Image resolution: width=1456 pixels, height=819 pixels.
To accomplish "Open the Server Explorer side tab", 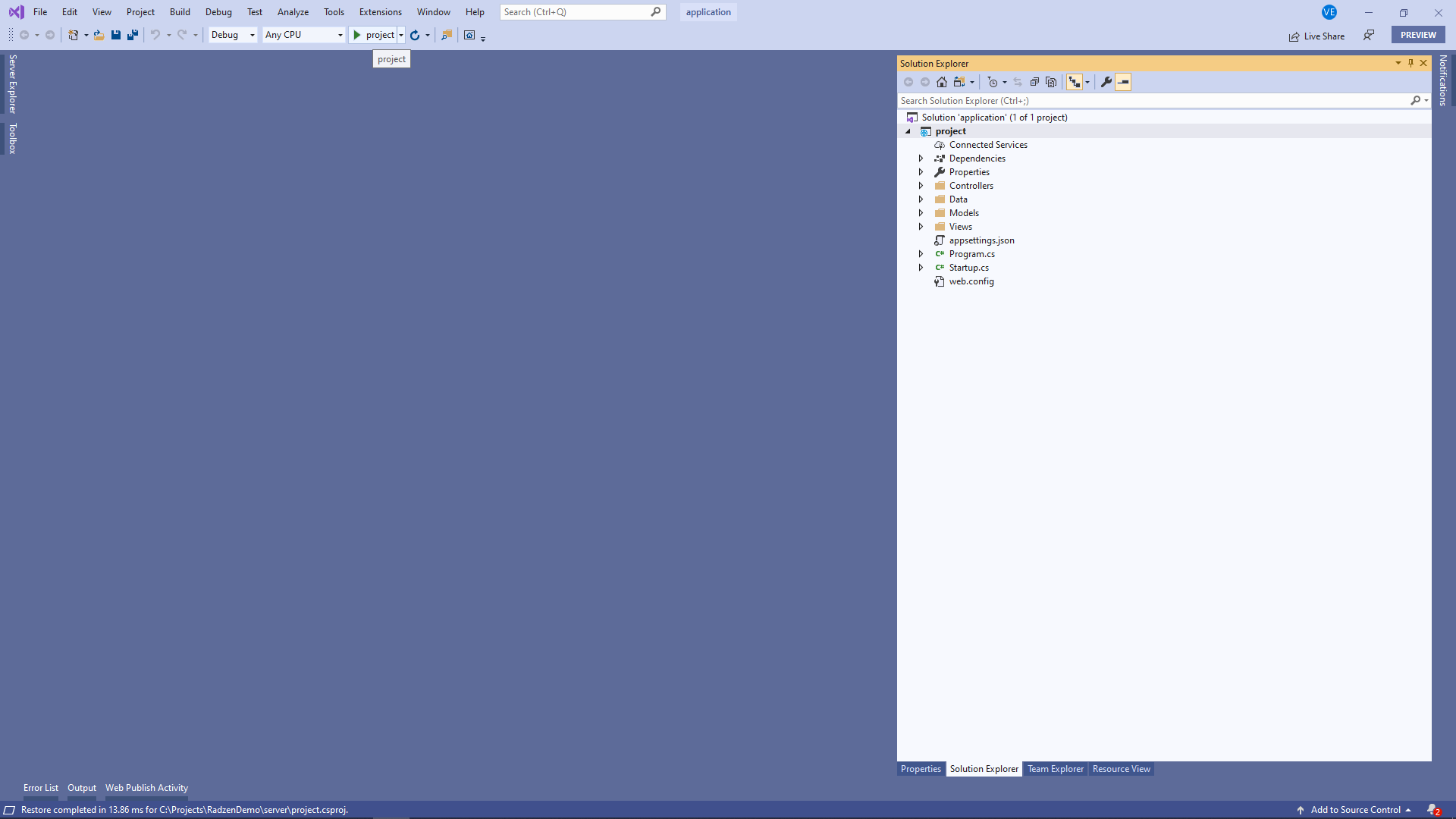I will coord(12,83).
